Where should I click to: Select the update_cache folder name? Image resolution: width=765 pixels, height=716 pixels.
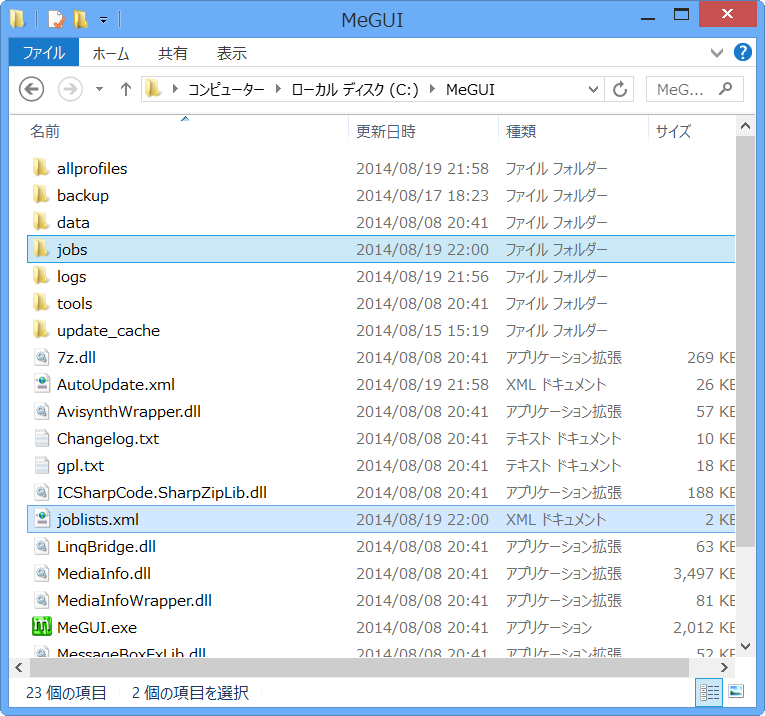coord(108,331)
